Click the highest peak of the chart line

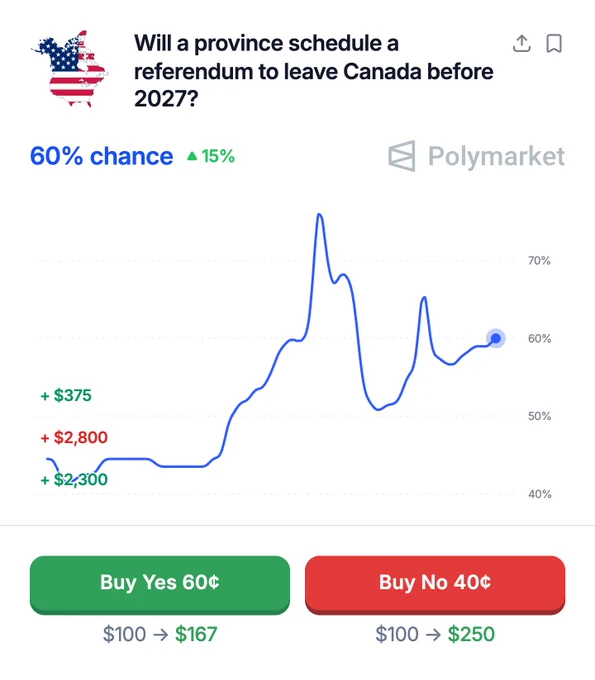pyautogui.click(x=319, y=214)
